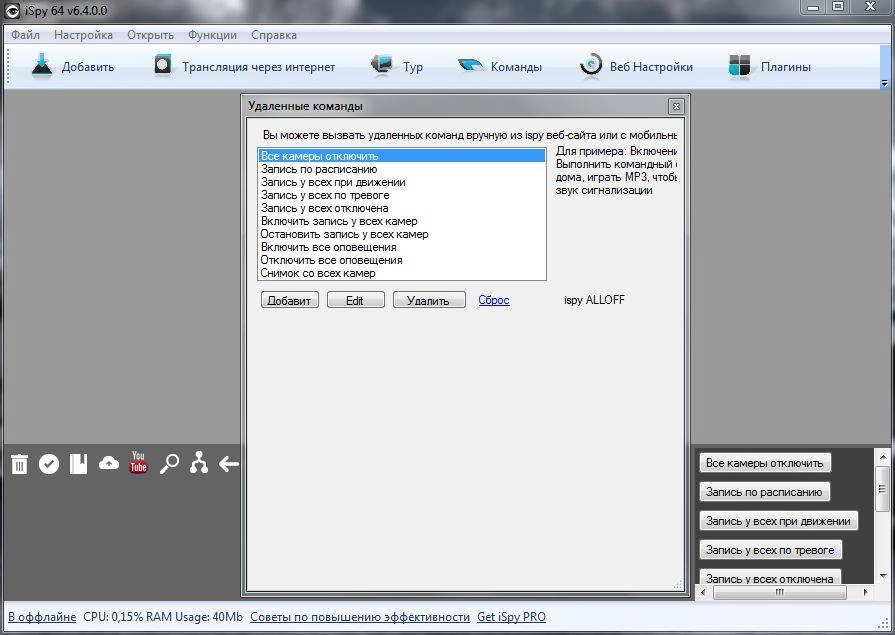This screenshot has height=635, width=895.
Task: Select 'Все камеры отключить' in the list
Action: coord(402,156)
